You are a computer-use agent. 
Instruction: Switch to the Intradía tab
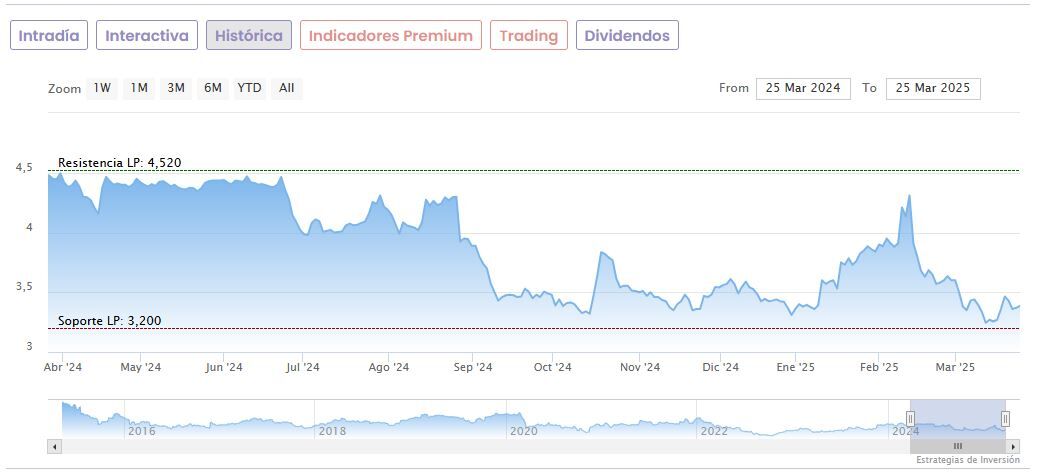49,36
